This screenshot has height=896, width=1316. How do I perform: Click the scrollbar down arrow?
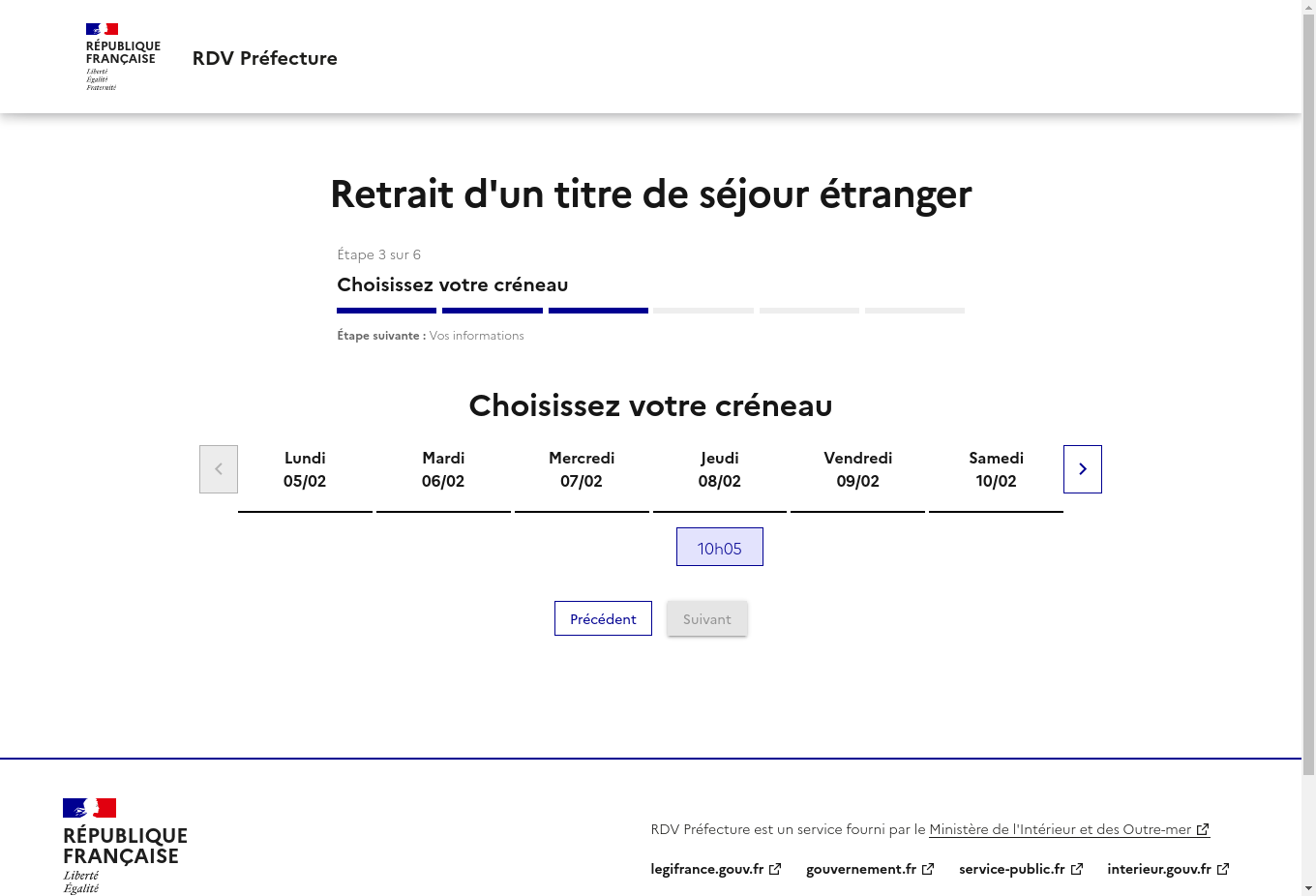tap(1308, 888)
